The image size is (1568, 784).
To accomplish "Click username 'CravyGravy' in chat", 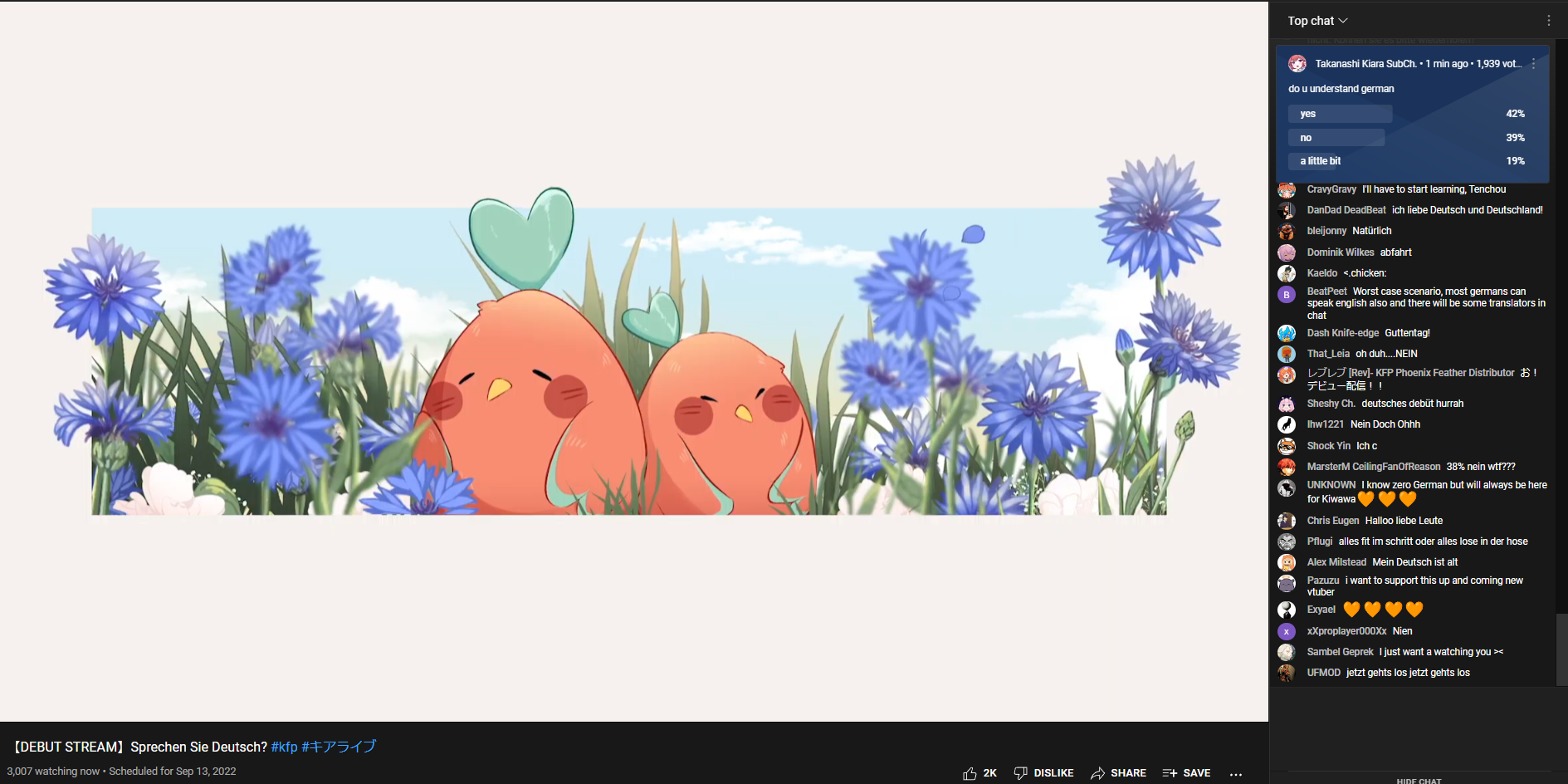I will click(1331, 189).
